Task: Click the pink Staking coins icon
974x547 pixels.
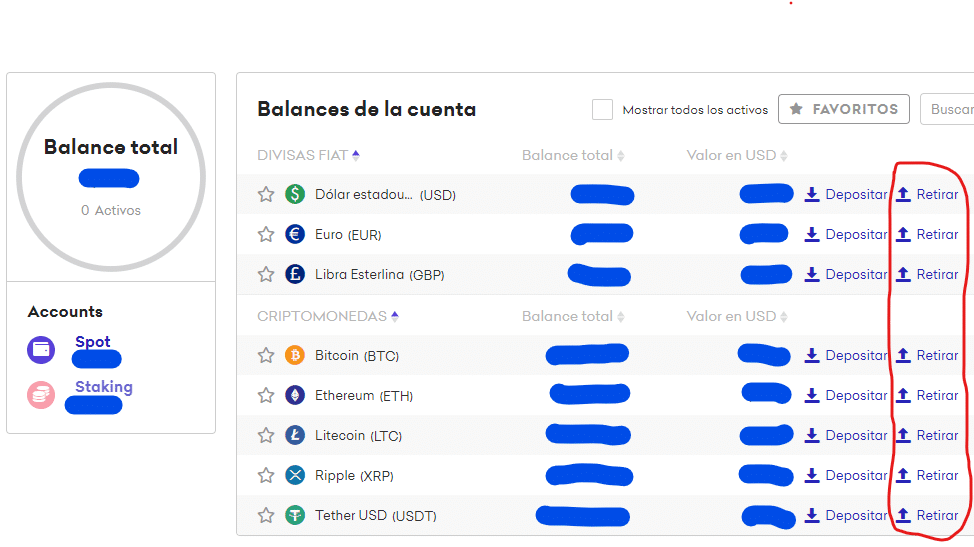Action: point(41,395)
